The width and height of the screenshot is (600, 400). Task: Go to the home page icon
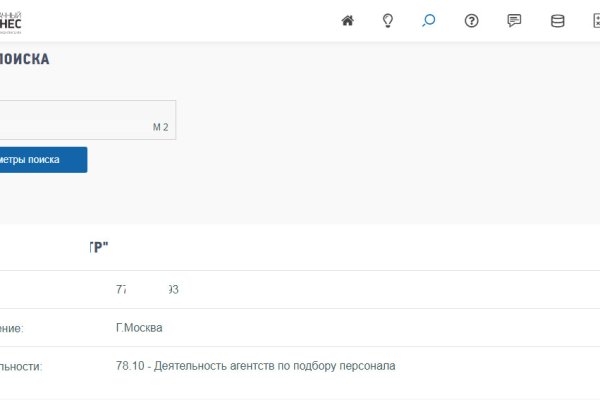[x=347, y=21]
